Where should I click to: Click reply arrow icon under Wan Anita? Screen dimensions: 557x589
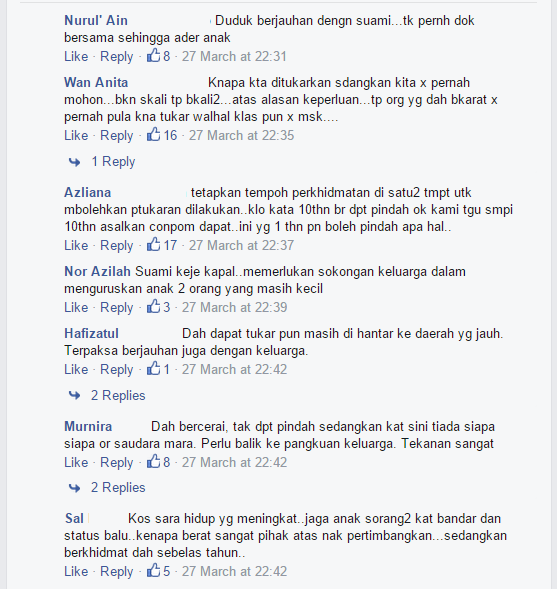[x=74, y=162]
